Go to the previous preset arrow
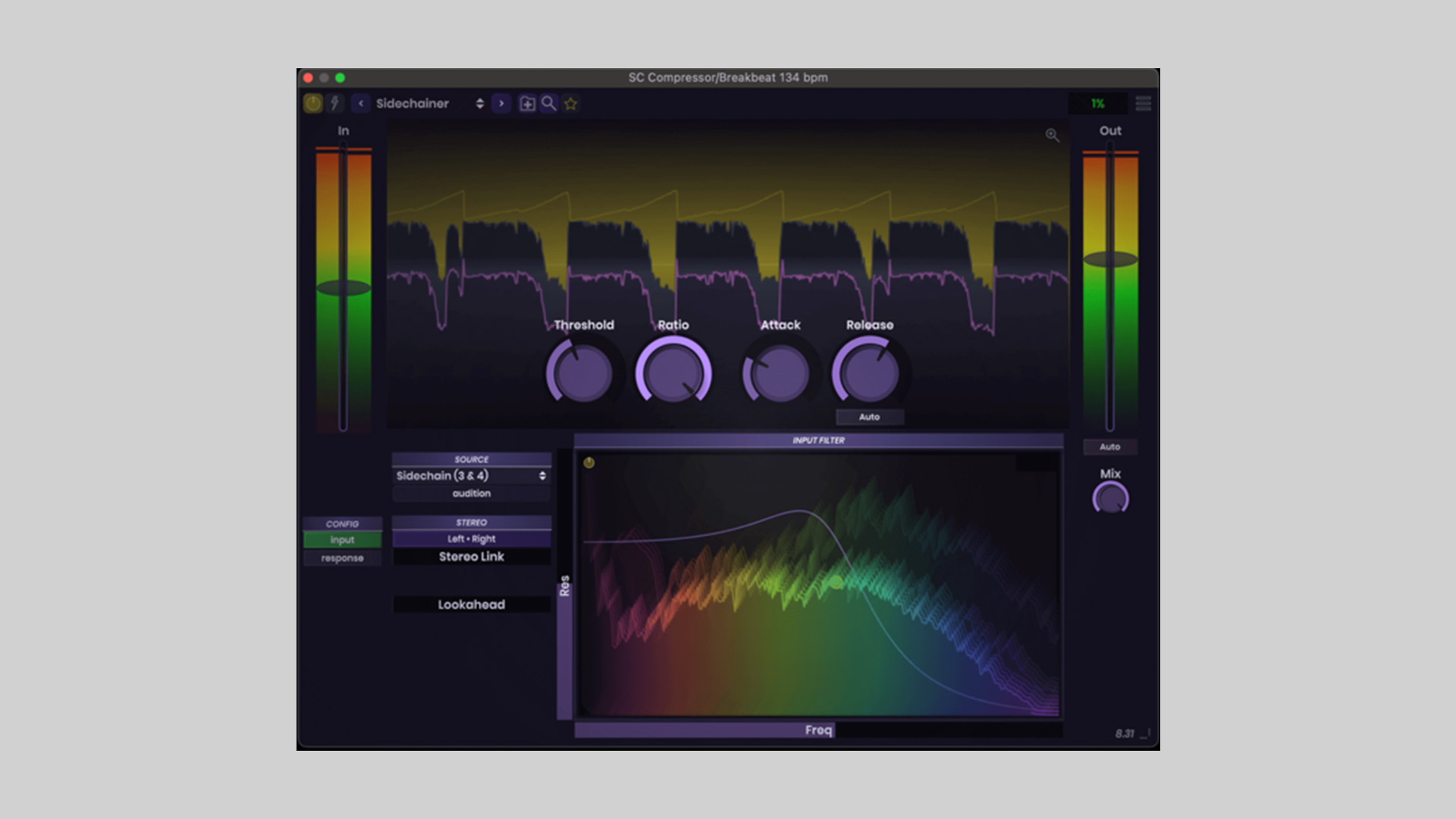 coord(361,103)
